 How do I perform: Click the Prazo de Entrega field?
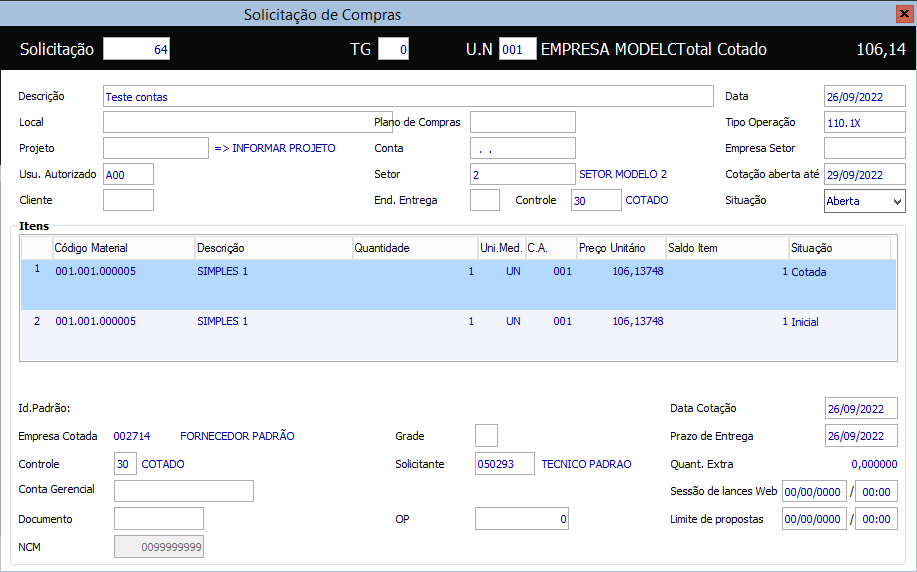point(861,436)
